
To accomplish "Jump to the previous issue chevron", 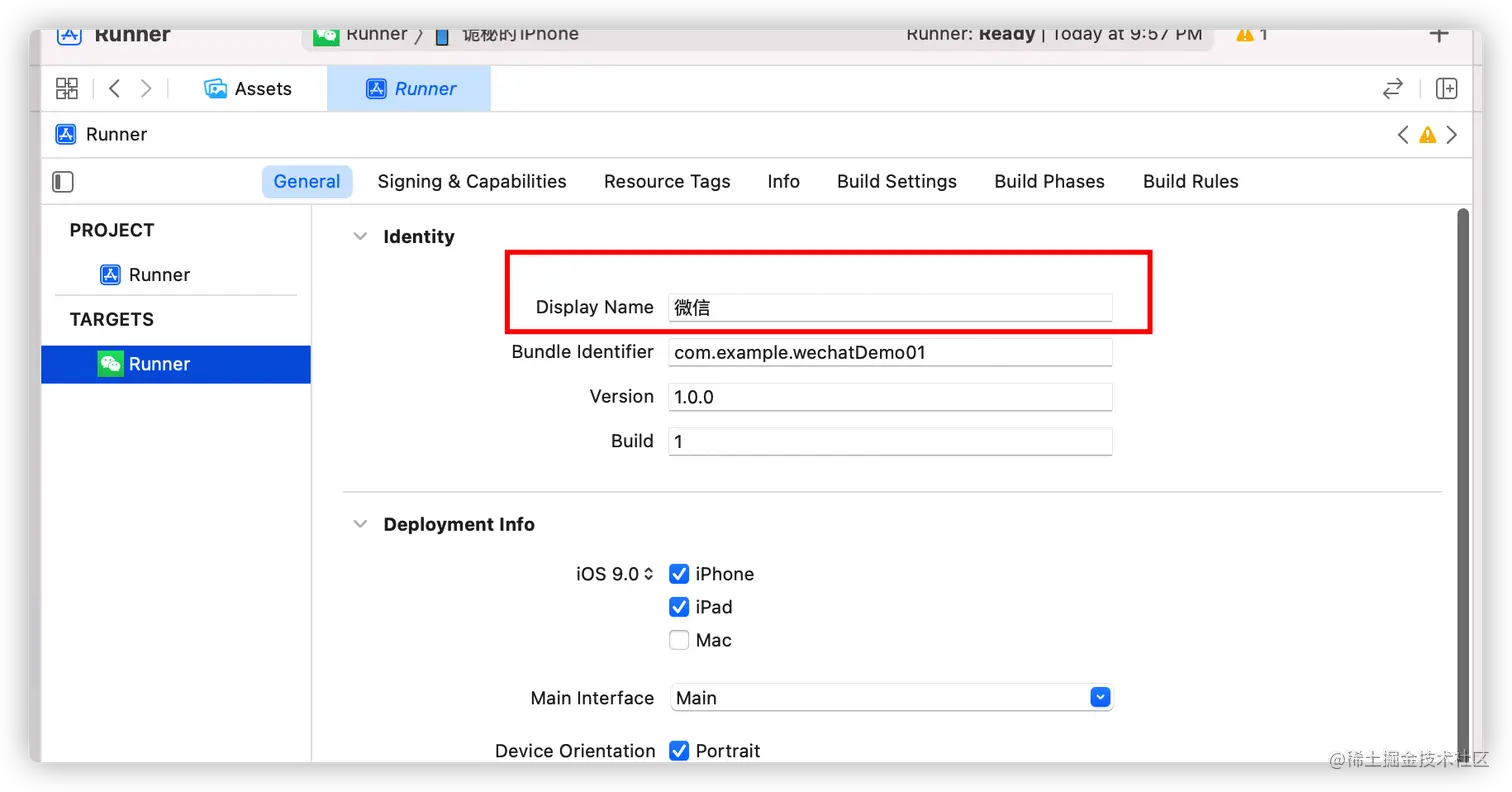I will [1403, 134].
